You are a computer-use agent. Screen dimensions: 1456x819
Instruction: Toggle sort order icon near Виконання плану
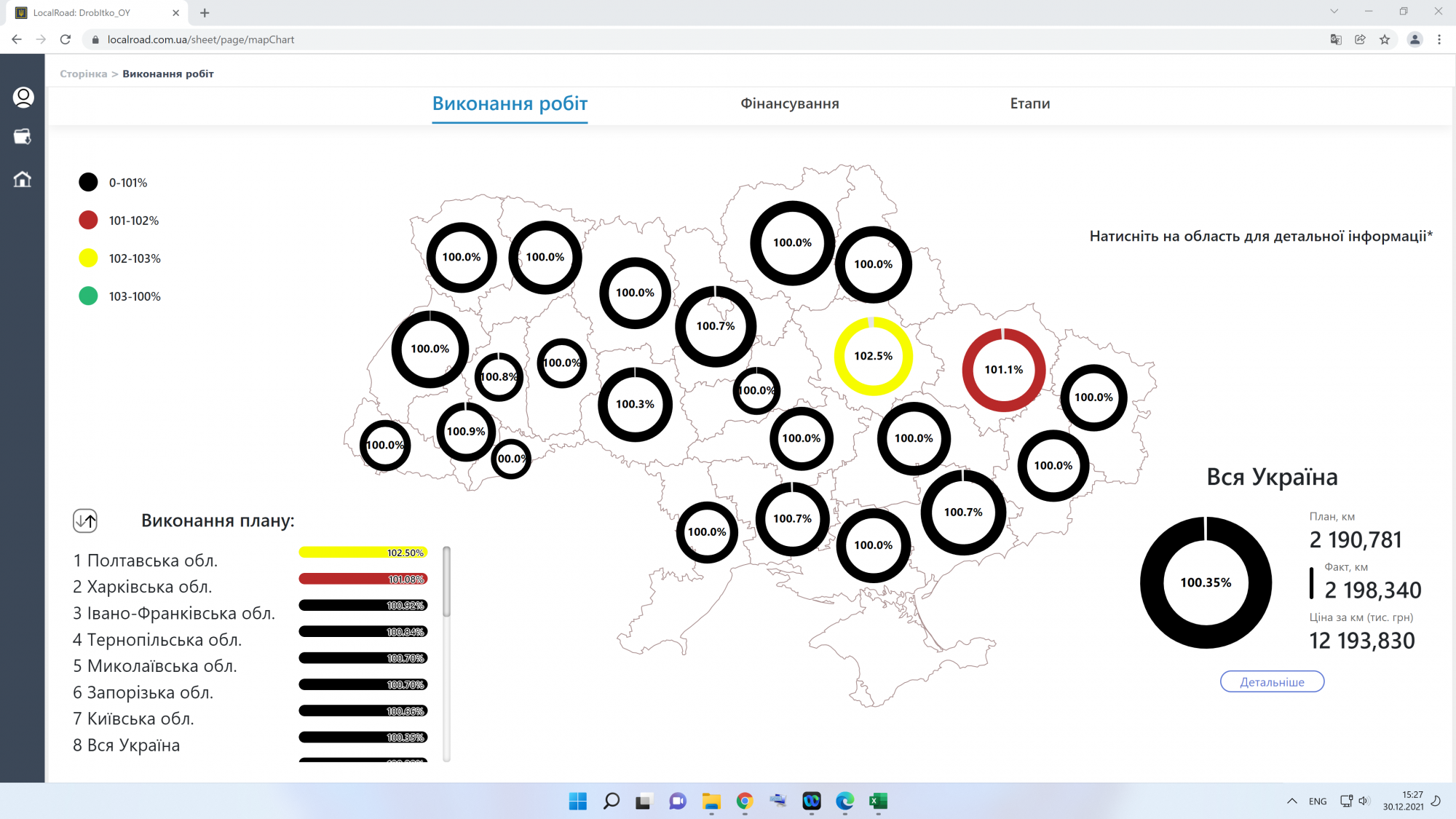(x=85, y=521)
